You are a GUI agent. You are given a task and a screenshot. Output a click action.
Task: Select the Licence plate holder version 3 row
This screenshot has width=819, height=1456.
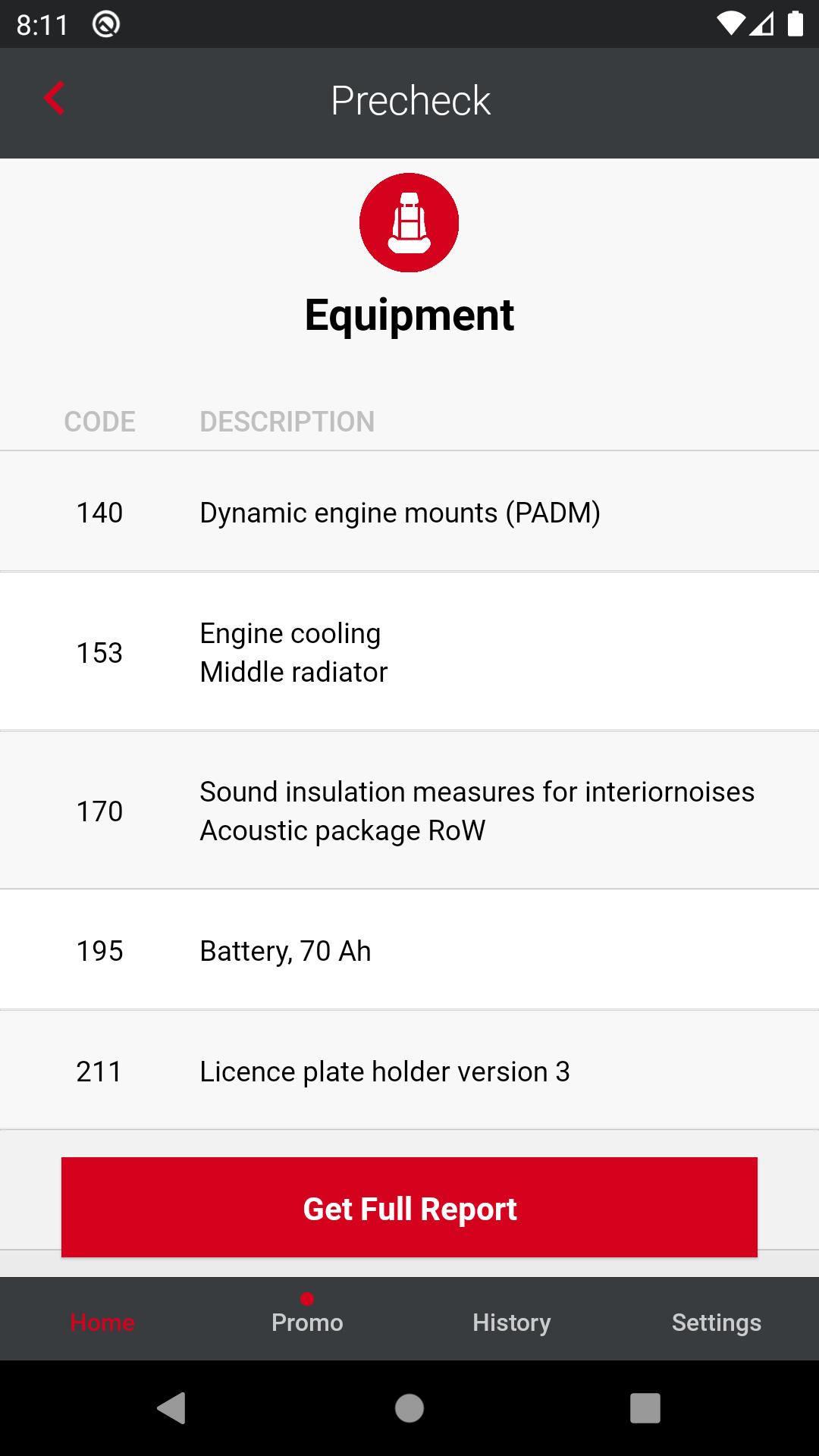click(409, 1071)
